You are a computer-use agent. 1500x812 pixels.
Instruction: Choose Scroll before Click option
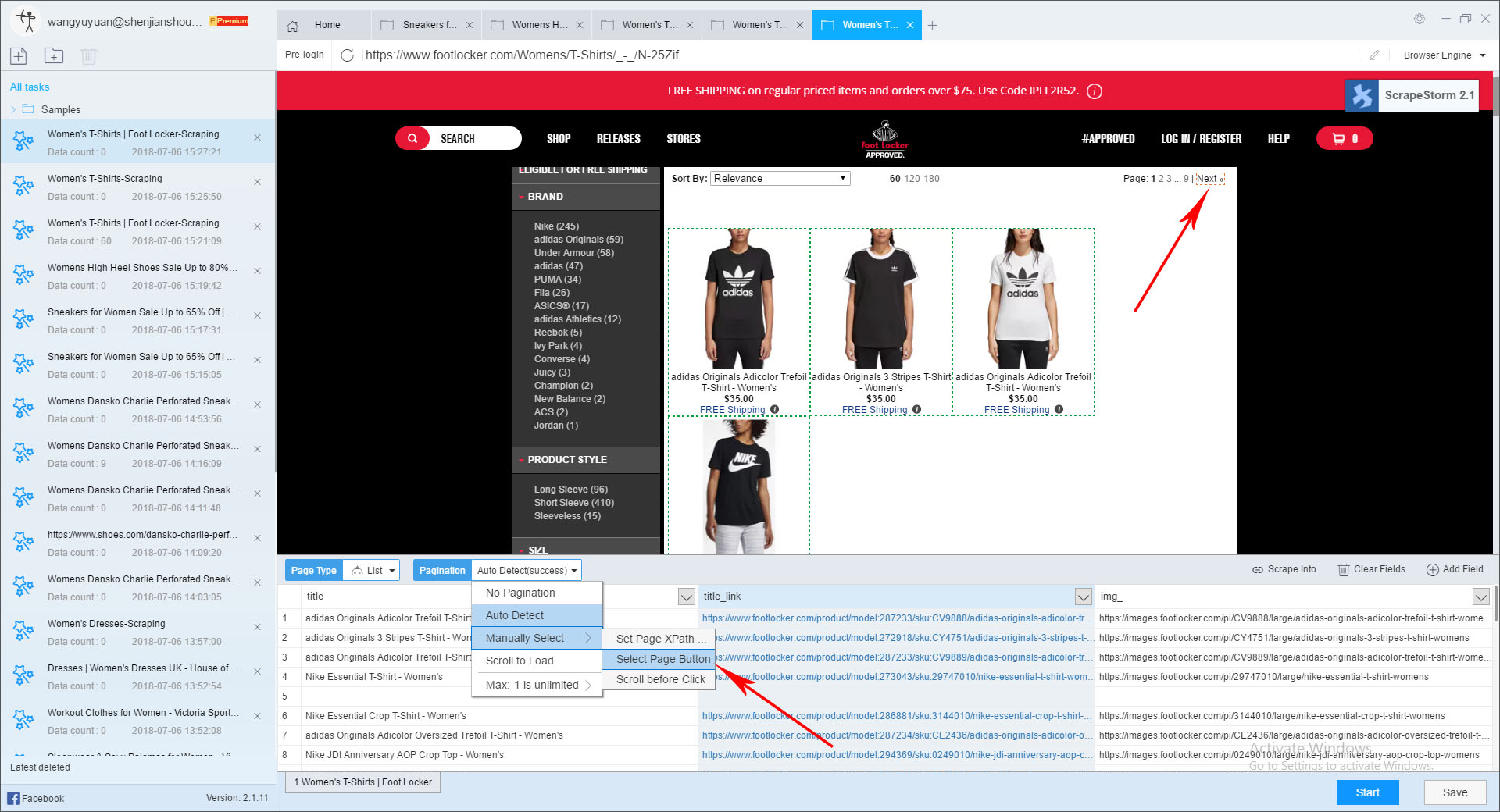659,679
